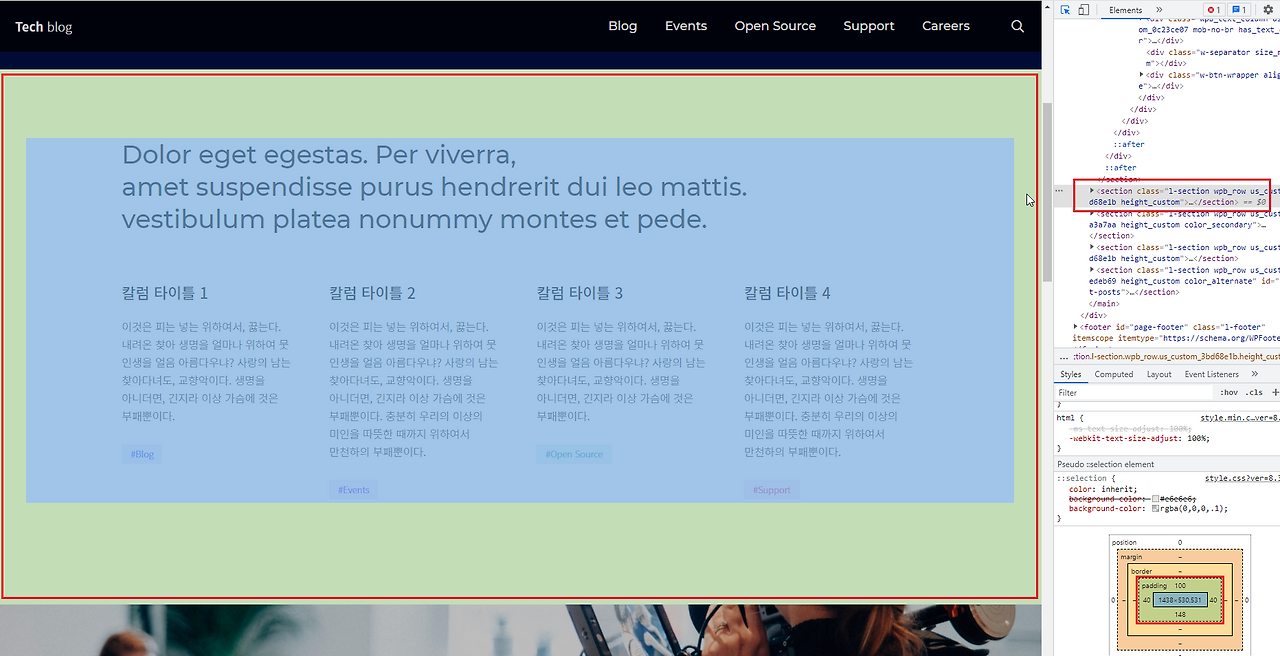Click the rgba(0,0,0,.1) color swatch
Image resolution: width=1280 pixels, height=656 pixels.
(x=1156, y=508)
